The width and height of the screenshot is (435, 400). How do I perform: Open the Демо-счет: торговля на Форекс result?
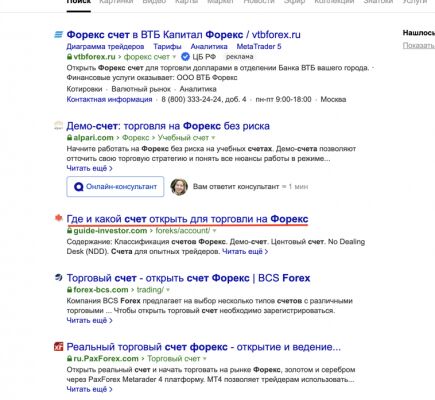[168, 126]
